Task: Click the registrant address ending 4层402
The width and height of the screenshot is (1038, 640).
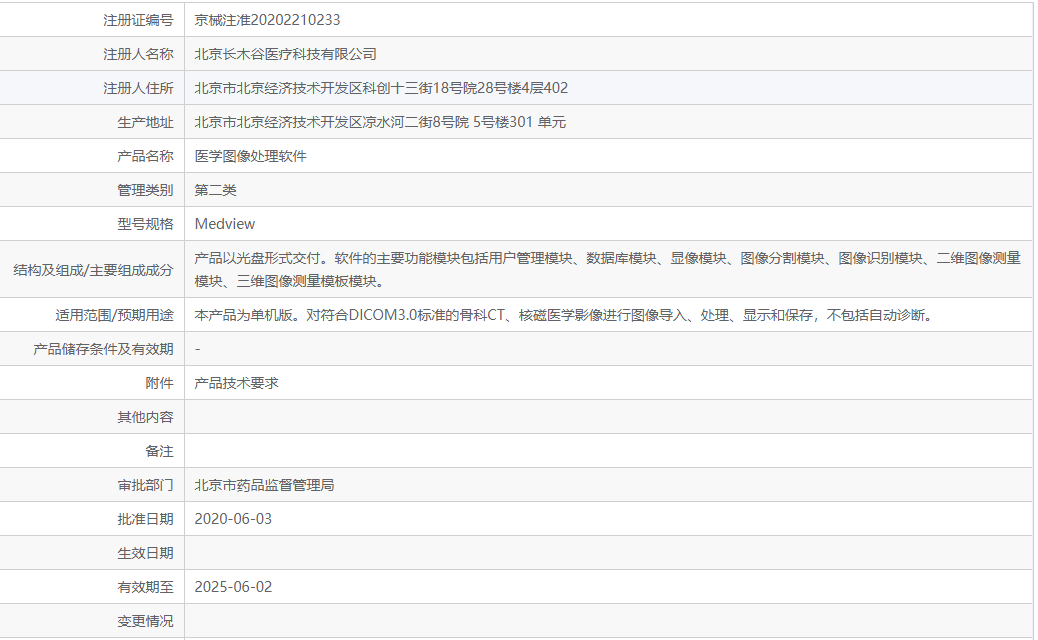Action: pos(381,88)
